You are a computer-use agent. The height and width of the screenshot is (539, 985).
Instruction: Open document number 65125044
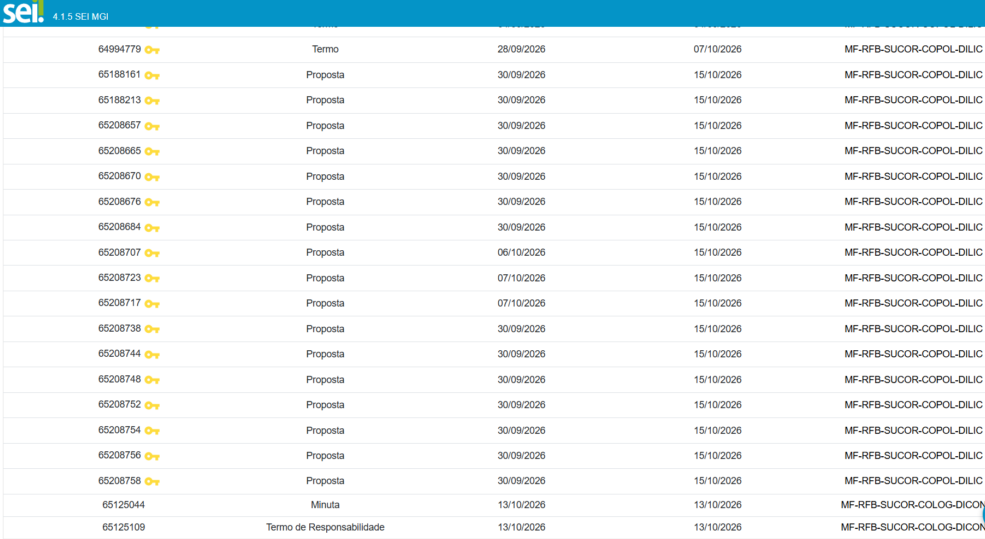[124, 504]
